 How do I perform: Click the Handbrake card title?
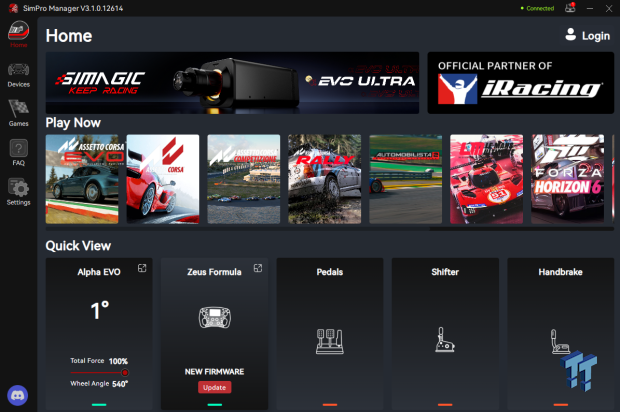coord(560,272)
